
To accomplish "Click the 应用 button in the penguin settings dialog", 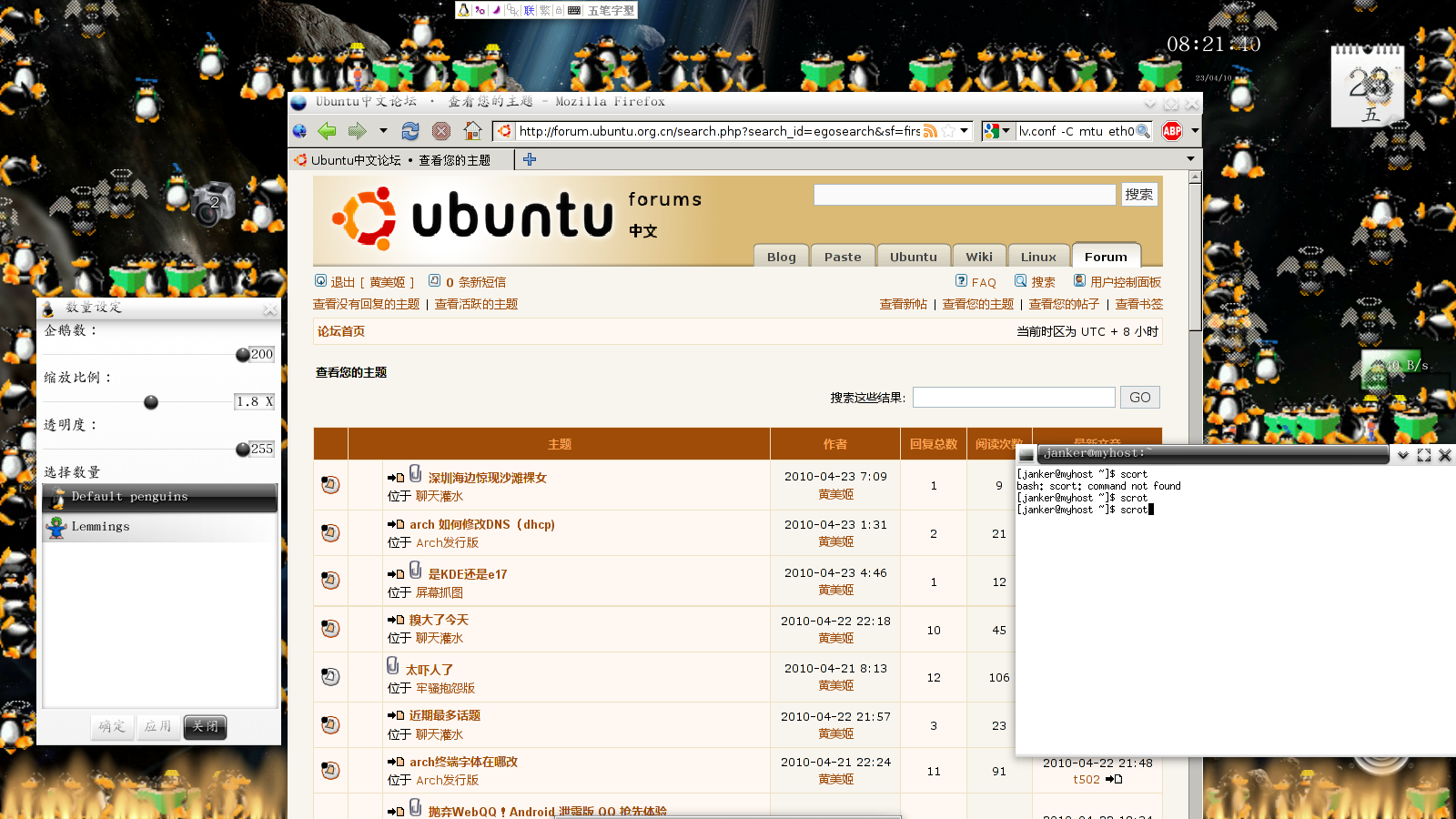I will [157, 726].
